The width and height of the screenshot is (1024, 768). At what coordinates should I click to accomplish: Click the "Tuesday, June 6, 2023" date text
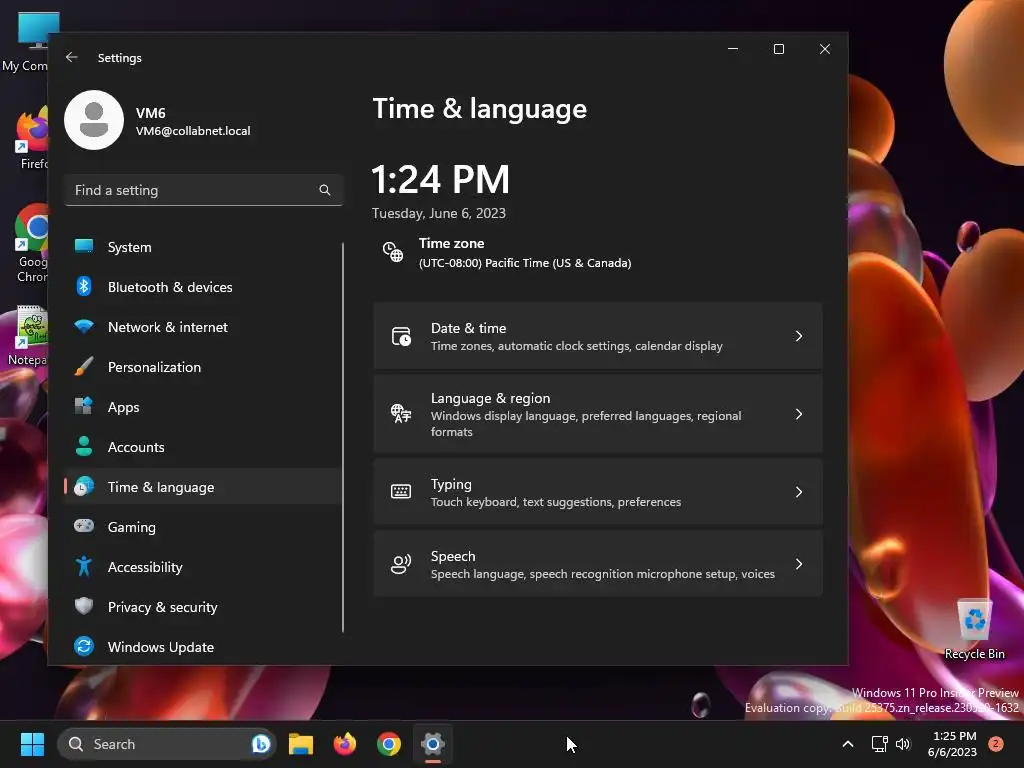tap(439, 213)
